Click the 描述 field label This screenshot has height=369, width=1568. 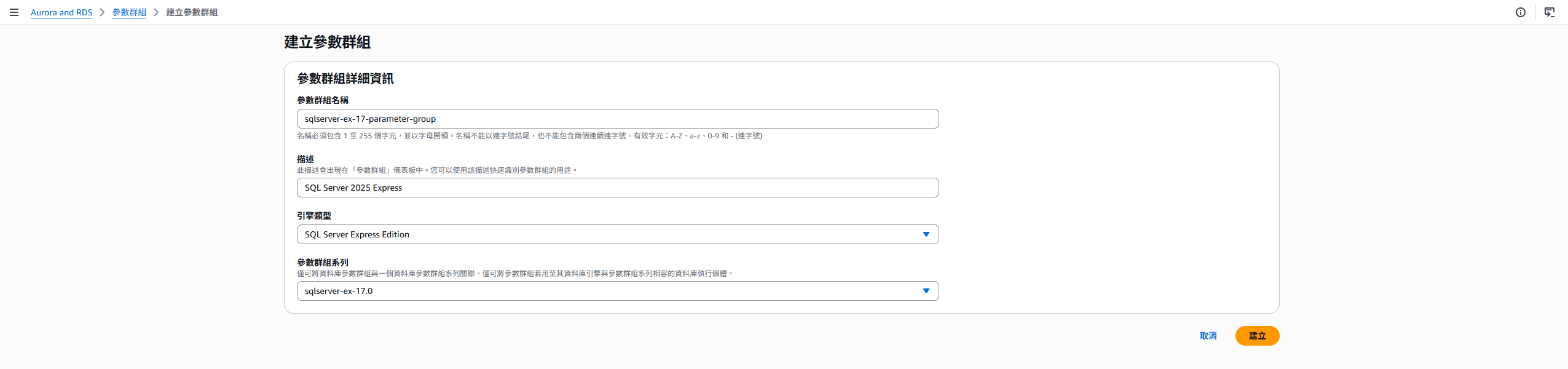305,159
